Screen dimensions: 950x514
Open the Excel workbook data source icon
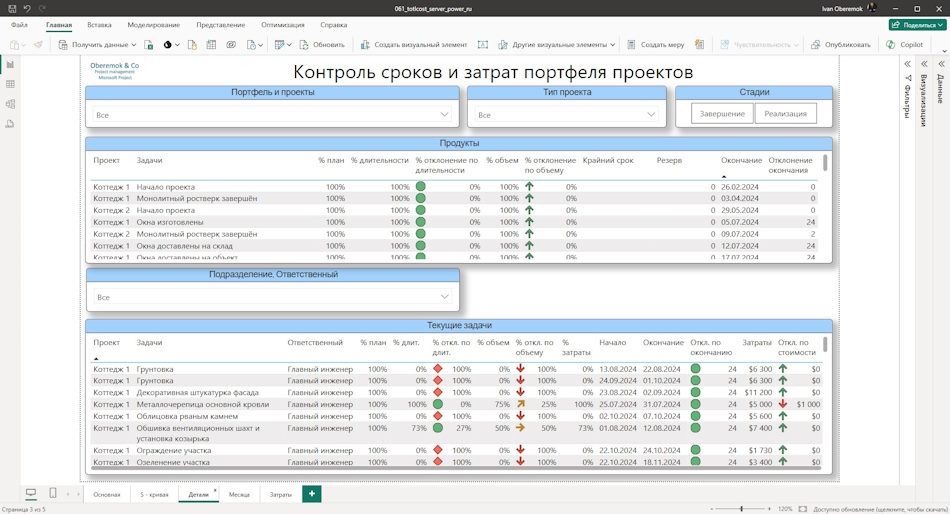tap(148, 44)
